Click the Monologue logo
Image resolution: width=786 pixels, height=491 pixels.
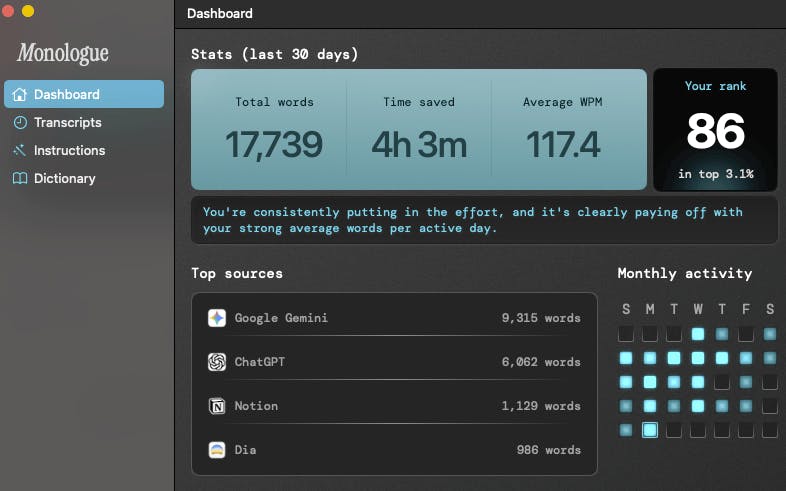(x=63, y=53)
